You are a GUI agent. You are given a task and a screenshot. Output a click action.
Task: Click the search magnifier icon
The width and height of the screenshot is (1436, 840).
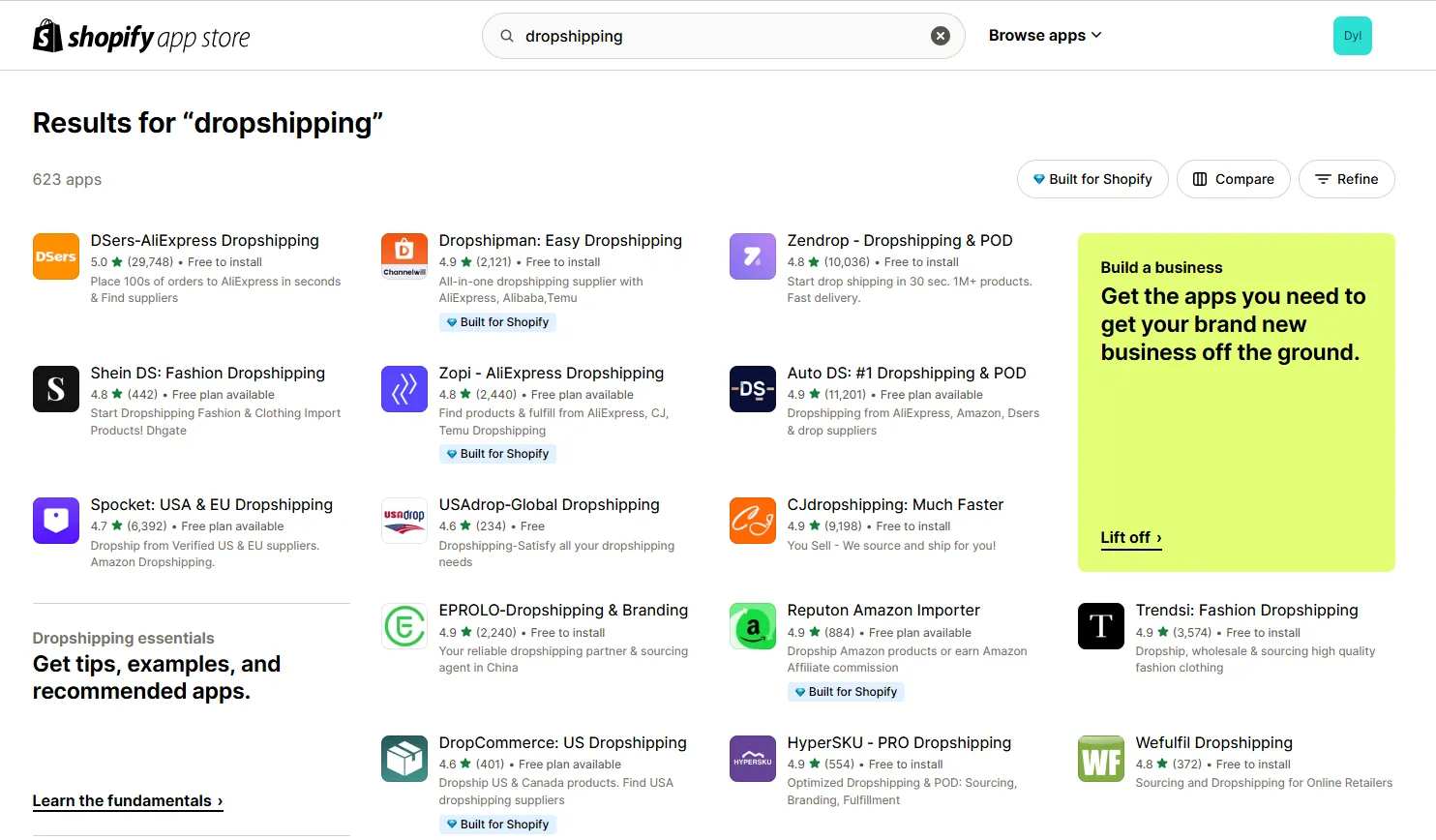[507, 36]
